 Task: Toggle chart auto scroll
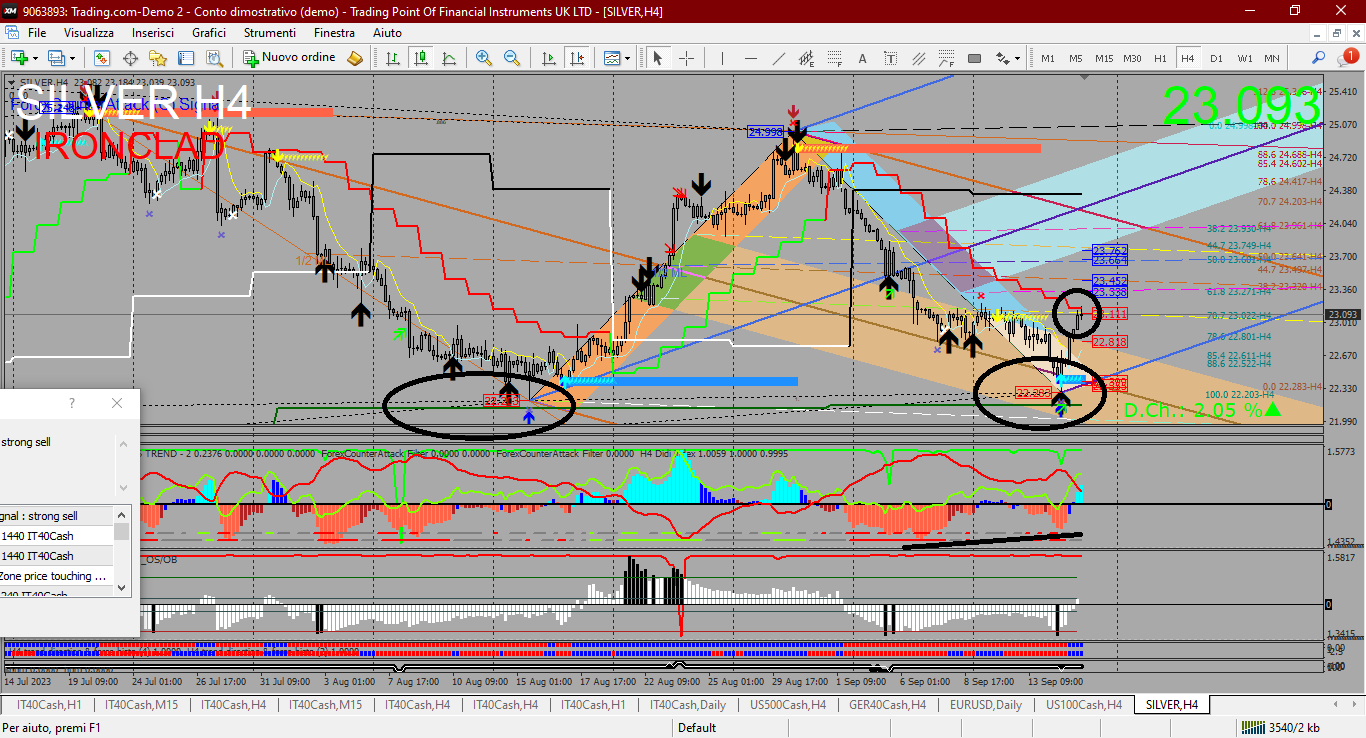tap(548, 58)
